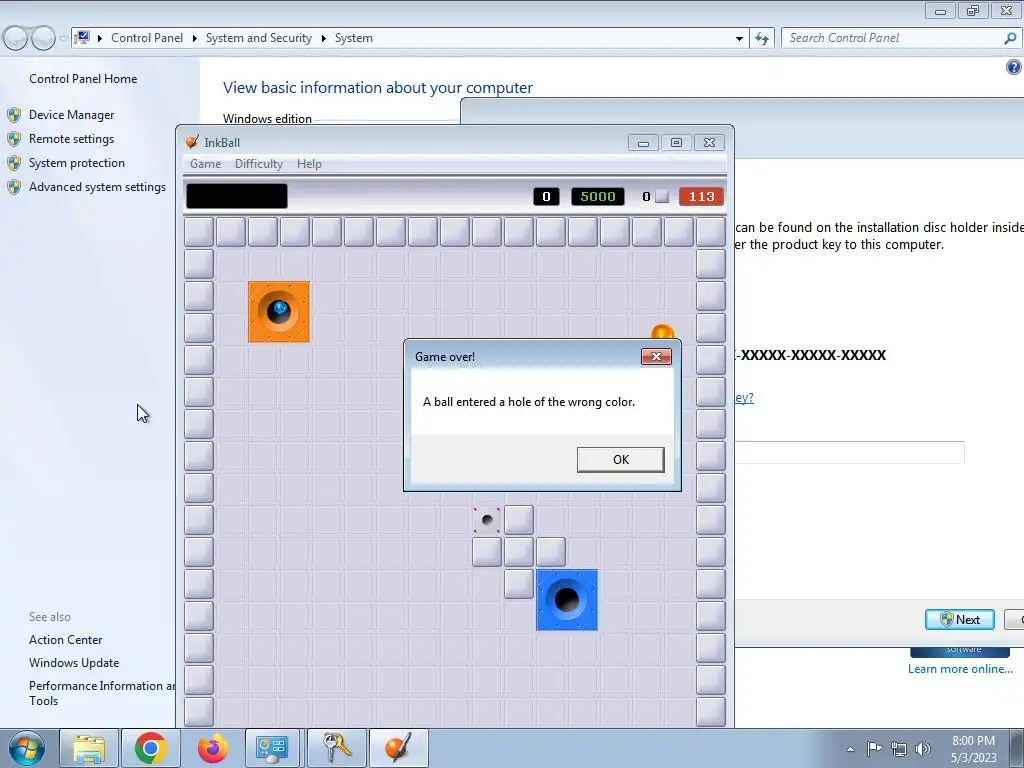Click the InkBall title bar icon
This screenshot has width=1024, height=768.
pos(192,142)
